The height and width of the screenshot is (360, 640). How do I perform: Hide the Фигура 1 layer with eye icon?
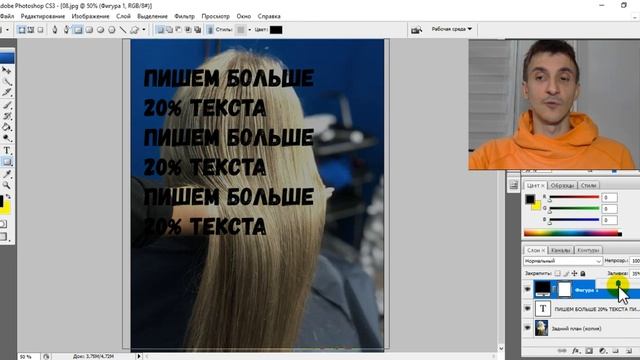point(527,289)
